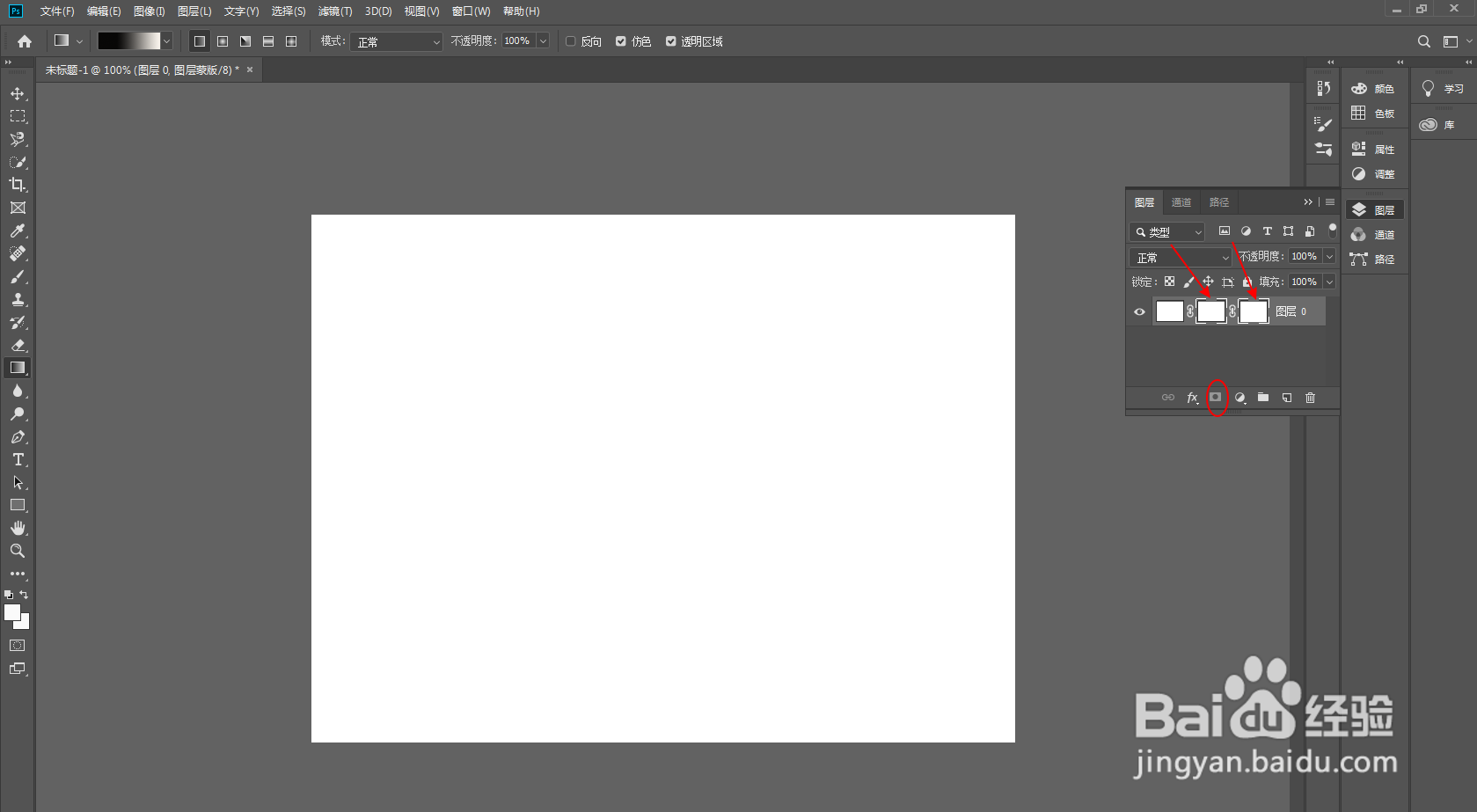Image resolution: width=1477 pixels, height=812 pixels.
Task: Create a new layer group folder
Action: [1263, 398]
